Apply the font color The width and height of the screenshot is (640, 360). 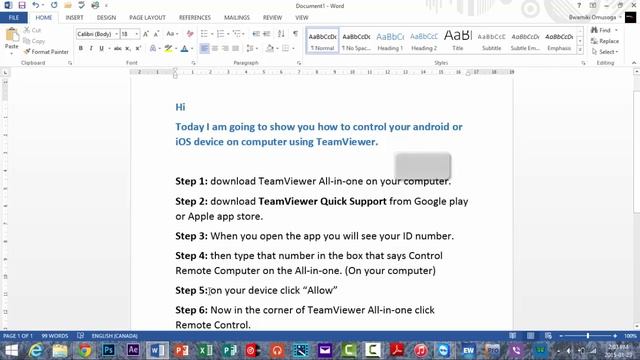(184, 49)
